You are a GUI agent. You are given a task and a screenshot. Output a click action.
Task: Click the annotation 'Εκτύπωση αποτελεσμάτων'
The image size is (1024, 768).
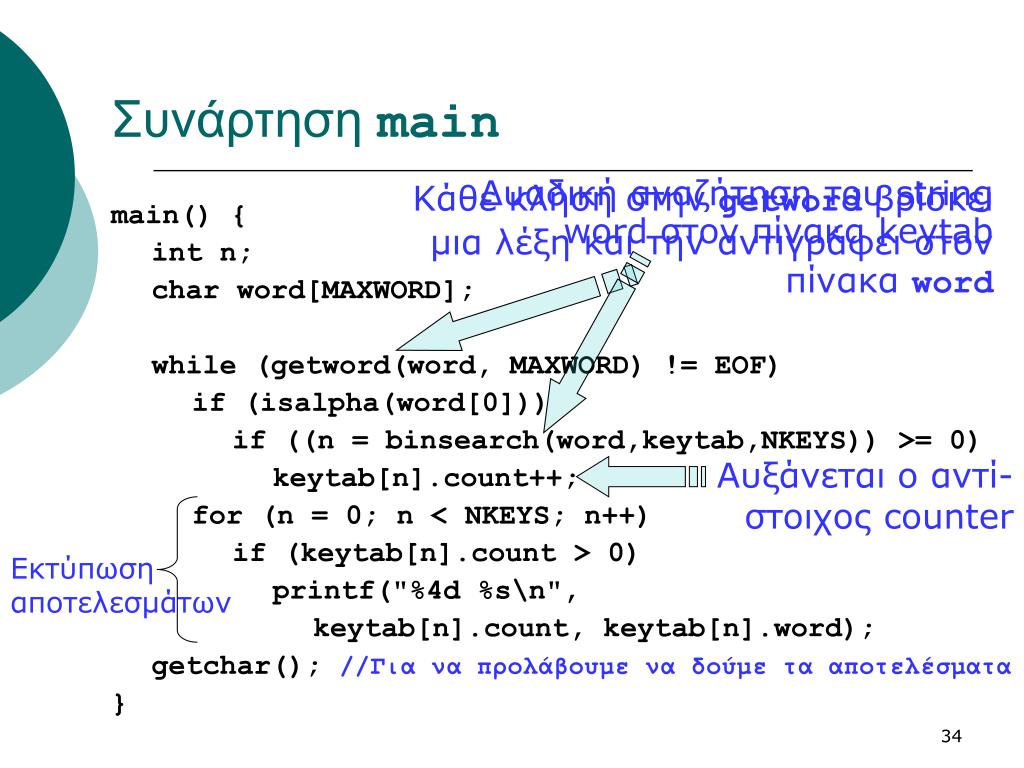121,586
